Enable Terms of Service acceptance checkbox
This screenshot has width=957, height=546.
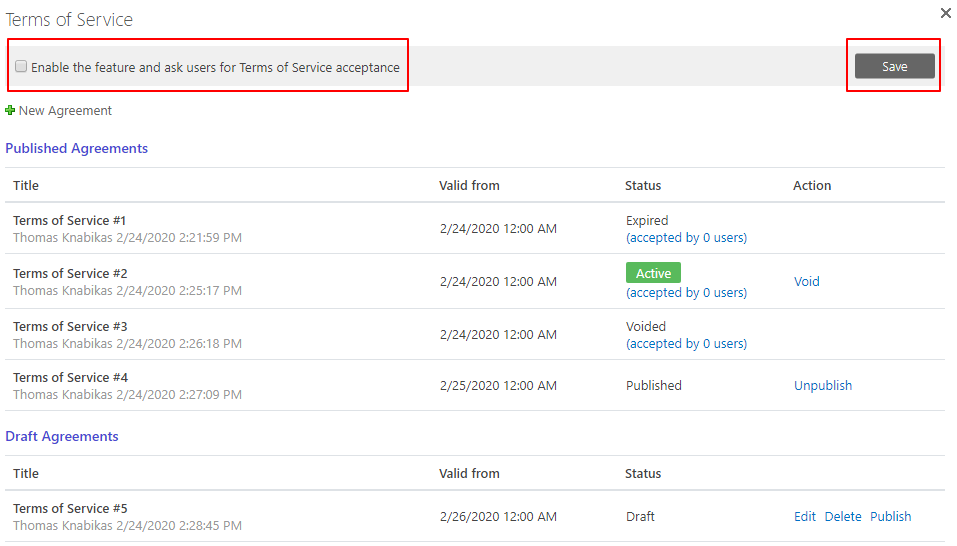pyautogui.click(x=21, y=66)
